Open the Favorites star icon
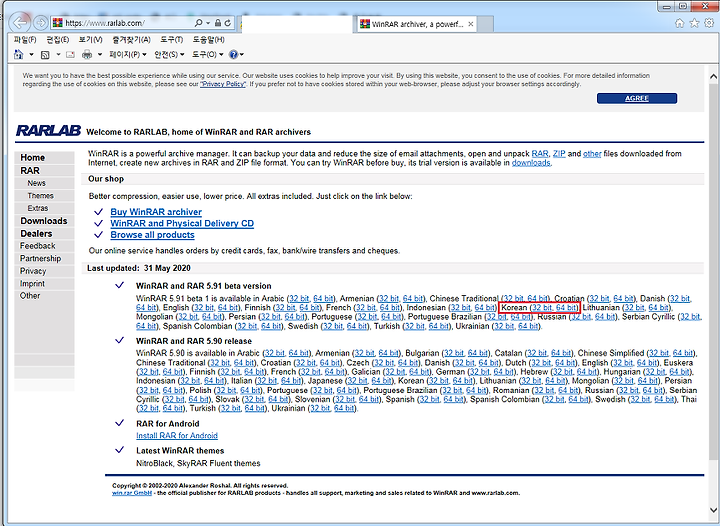 695,23
